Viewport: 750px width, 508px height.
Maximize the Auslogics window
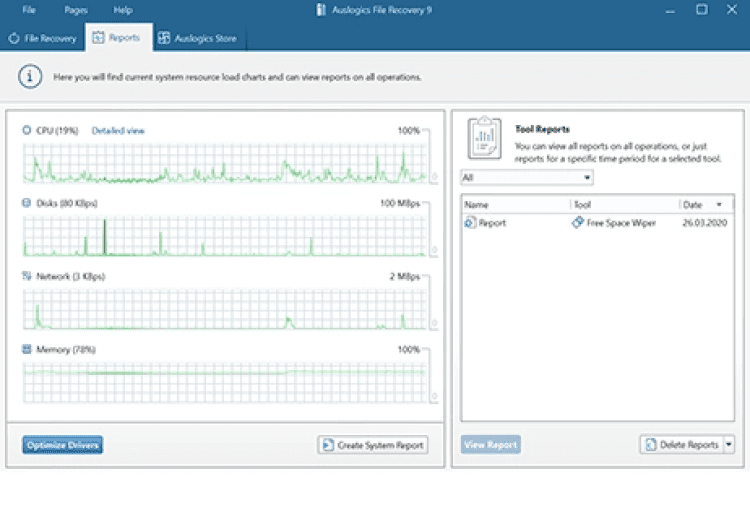coord(701,10)
